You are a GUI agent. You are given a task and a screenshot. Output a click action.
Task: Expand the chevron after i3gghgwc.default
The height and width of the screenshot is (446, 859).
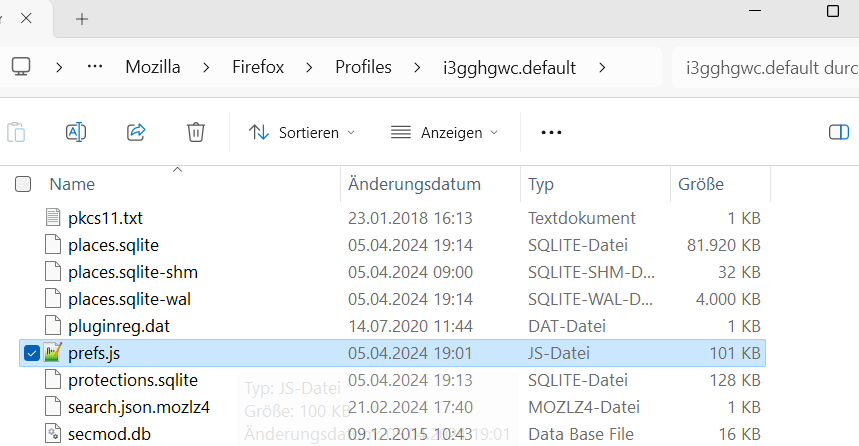tap(602, 67)
